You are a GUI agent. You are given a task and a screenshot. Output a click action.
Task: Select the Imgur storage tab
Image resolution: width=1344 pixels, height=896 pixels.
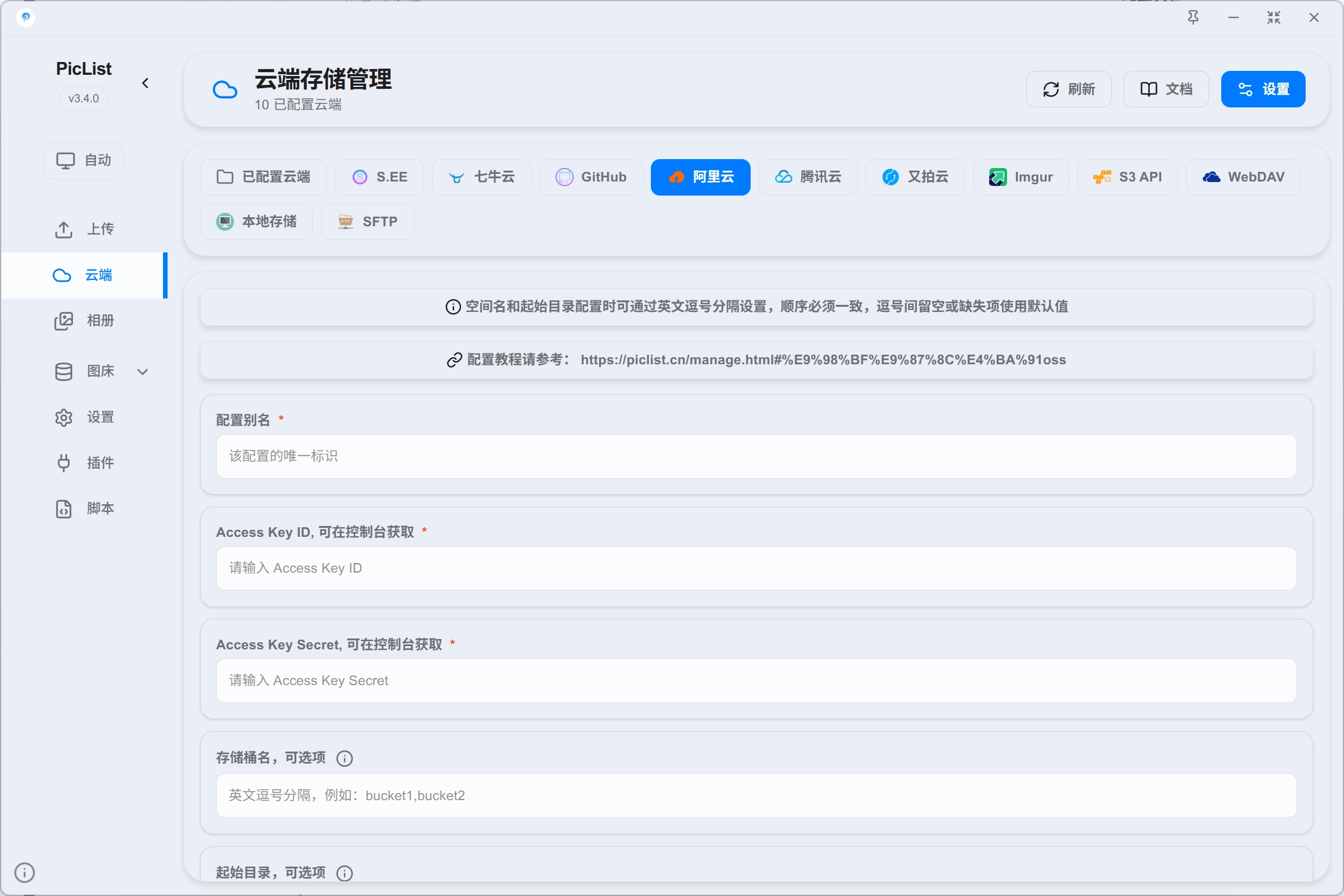coord(1020,177)
